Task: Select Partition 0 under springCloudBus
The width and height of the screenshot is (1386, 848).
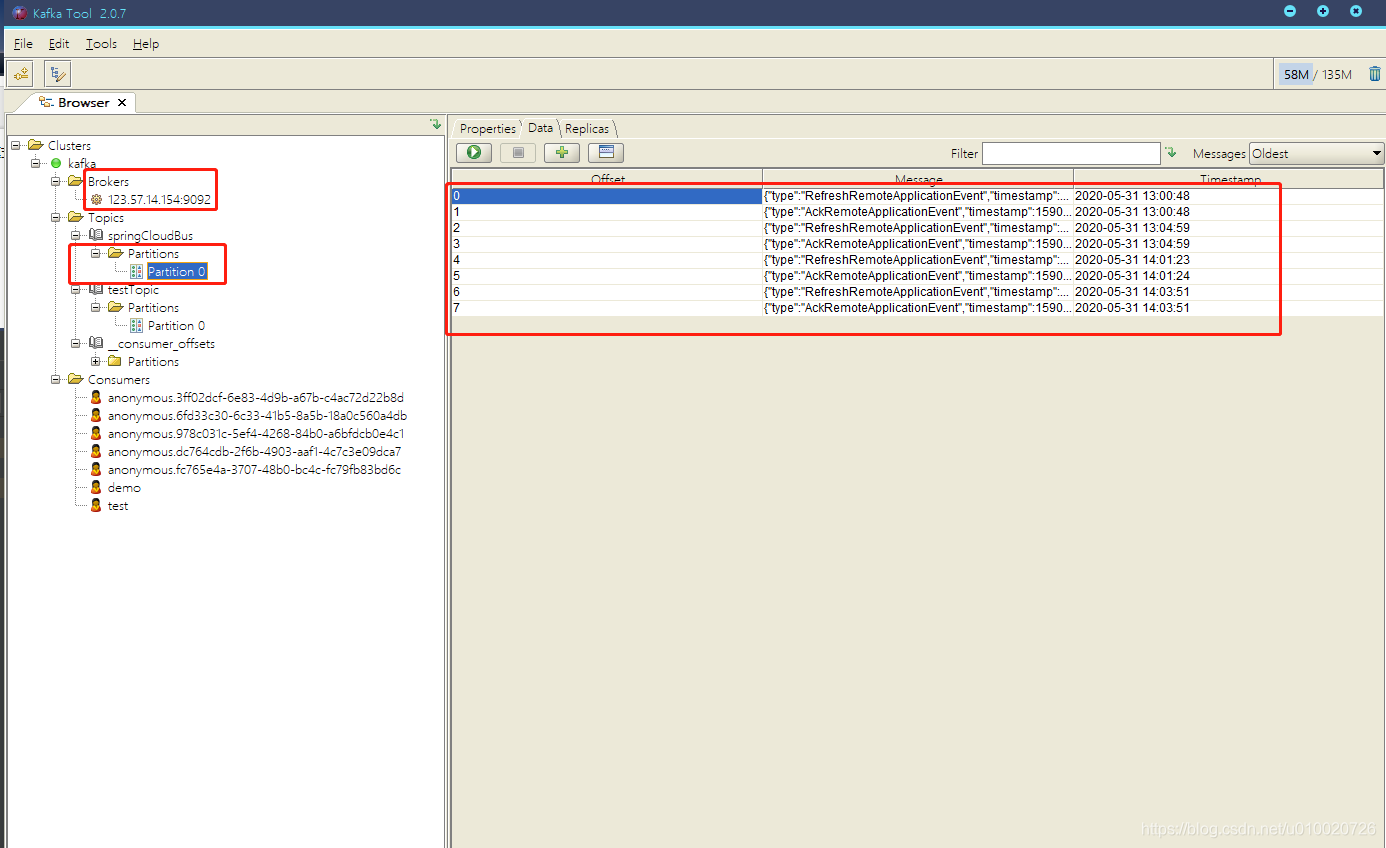Action: (177, 271)
